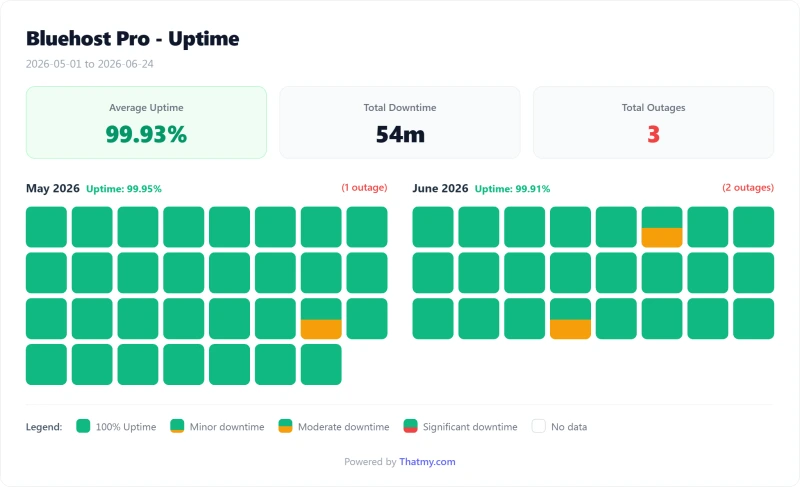Click the No data legend text
This screenshot has height=487, width=800.
569,427
